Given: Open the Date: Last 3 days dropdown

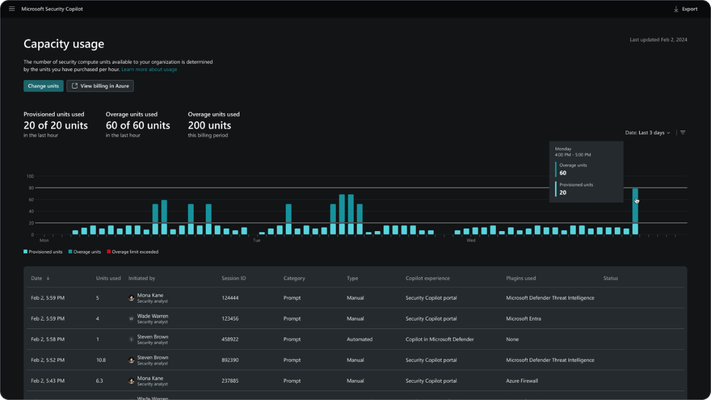Looking at the screenshot, I should coord(648,132).
